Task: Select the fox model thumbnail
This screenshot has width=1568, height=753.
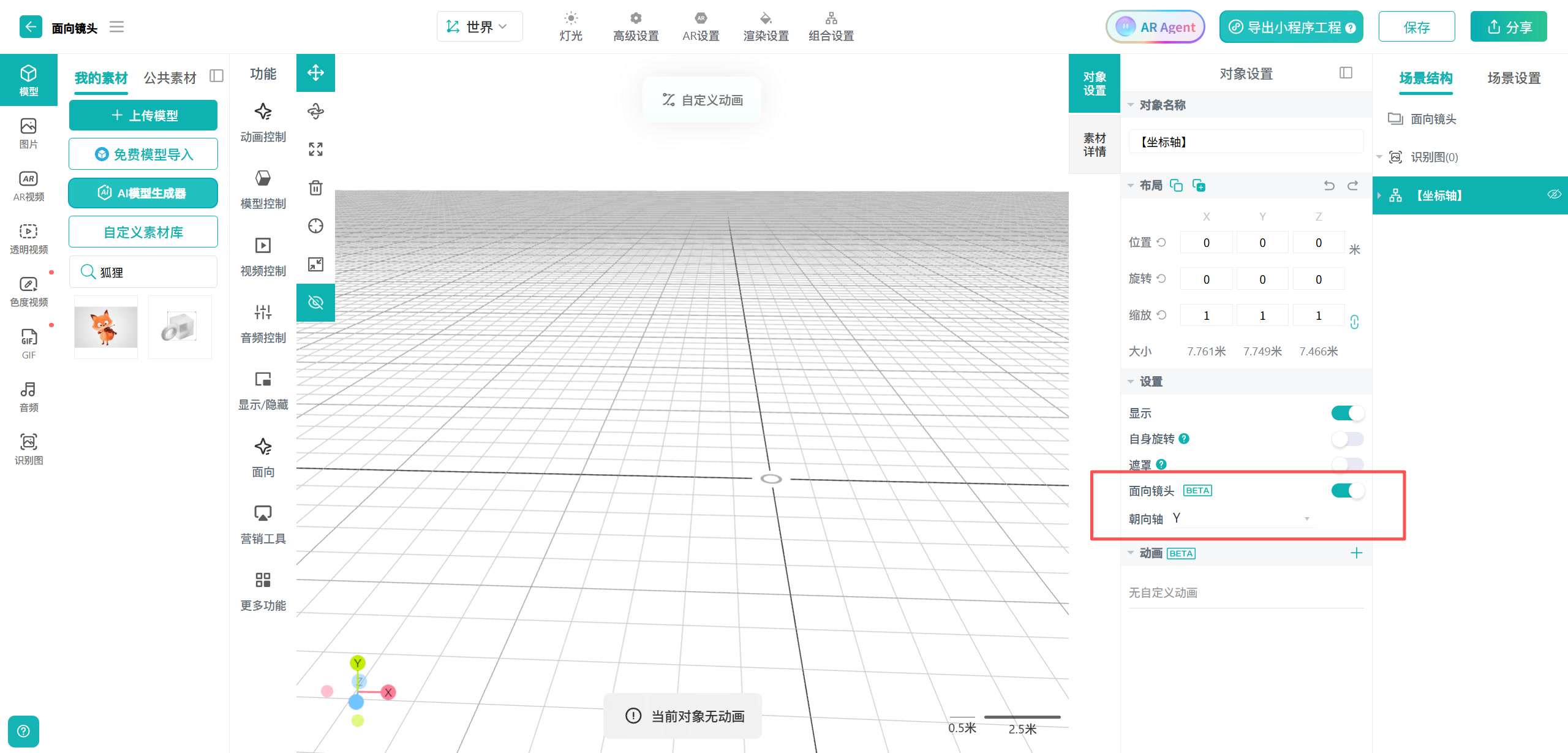Action: (105, 327)
